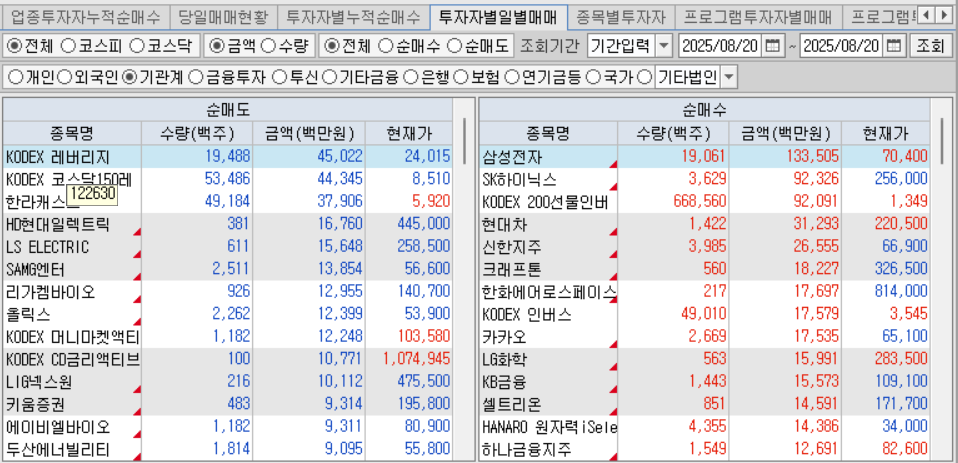The image size is (958, 463).
Task: Select 셀트리온 row
Action: 705,405
